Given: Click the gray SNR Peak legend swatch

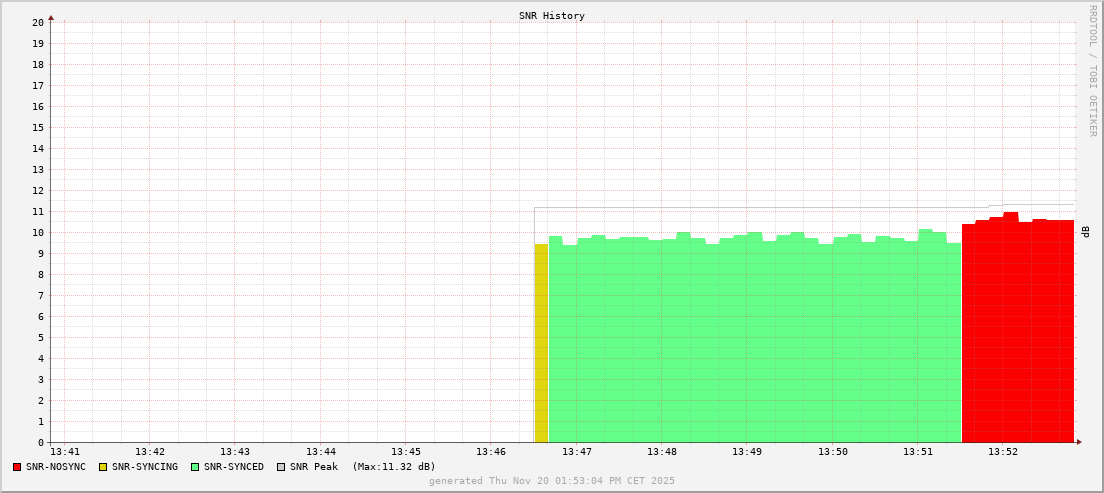Looking at the screenshot, I should point(281,467).
